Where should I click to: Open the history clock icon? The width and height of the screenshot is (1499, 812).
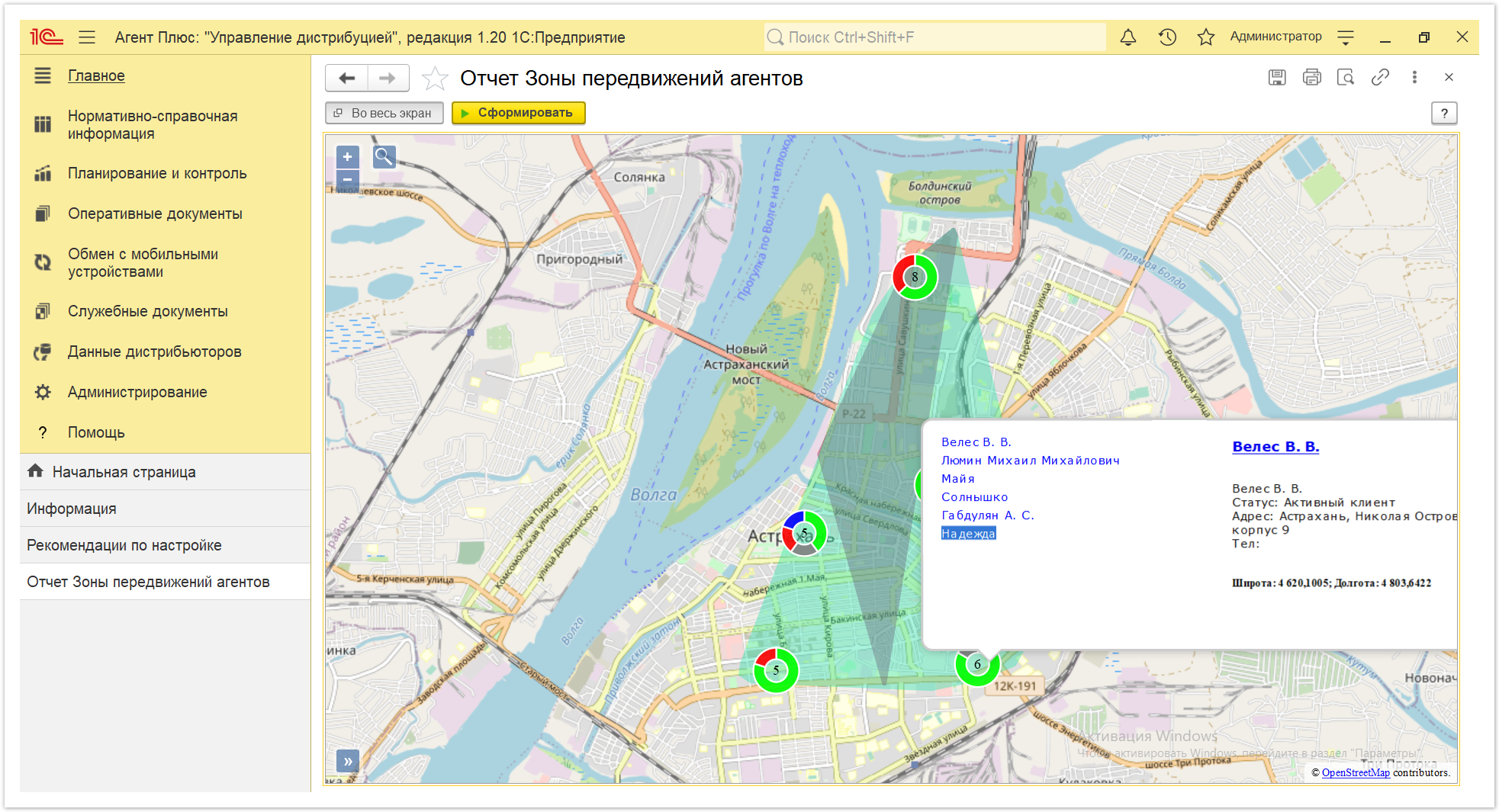tap(1167, 37)
